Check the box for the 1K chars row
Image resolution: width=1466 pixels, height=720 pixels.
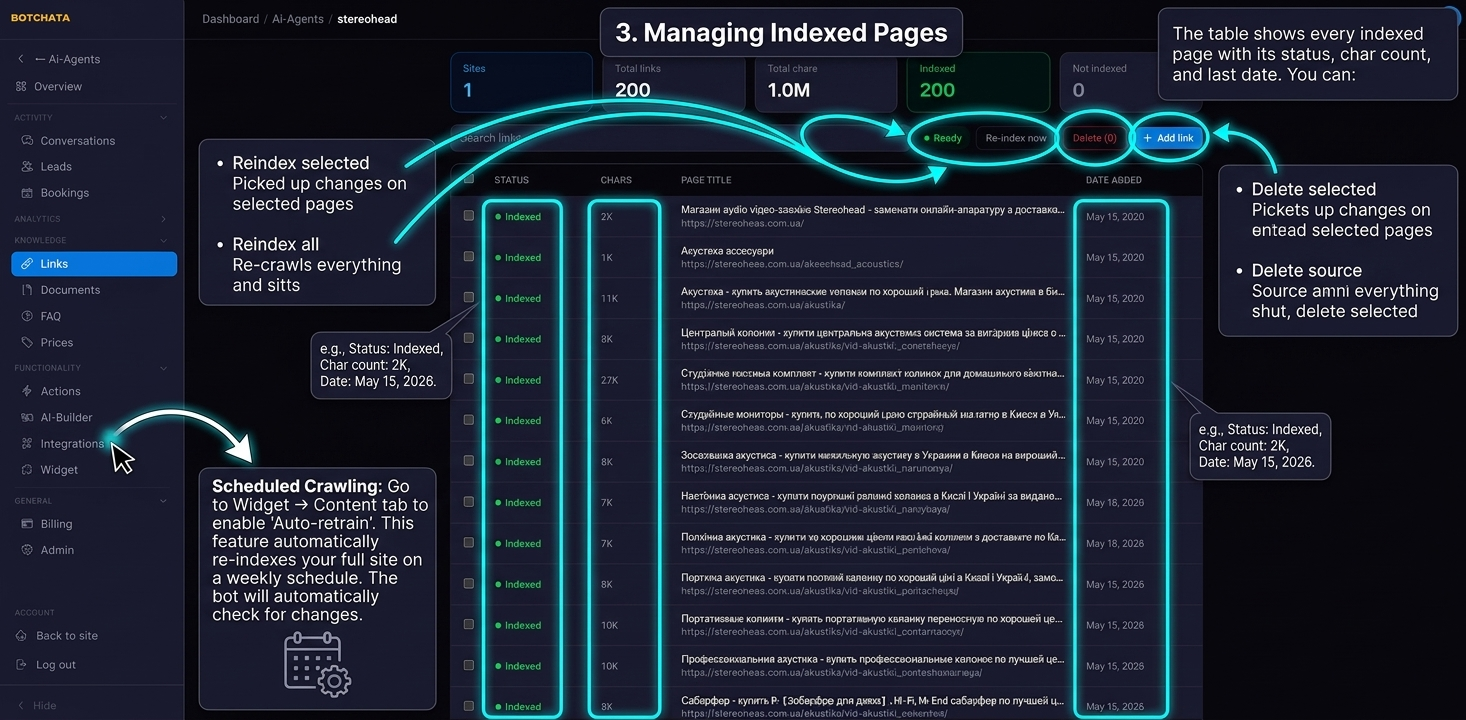click(469, 257)
